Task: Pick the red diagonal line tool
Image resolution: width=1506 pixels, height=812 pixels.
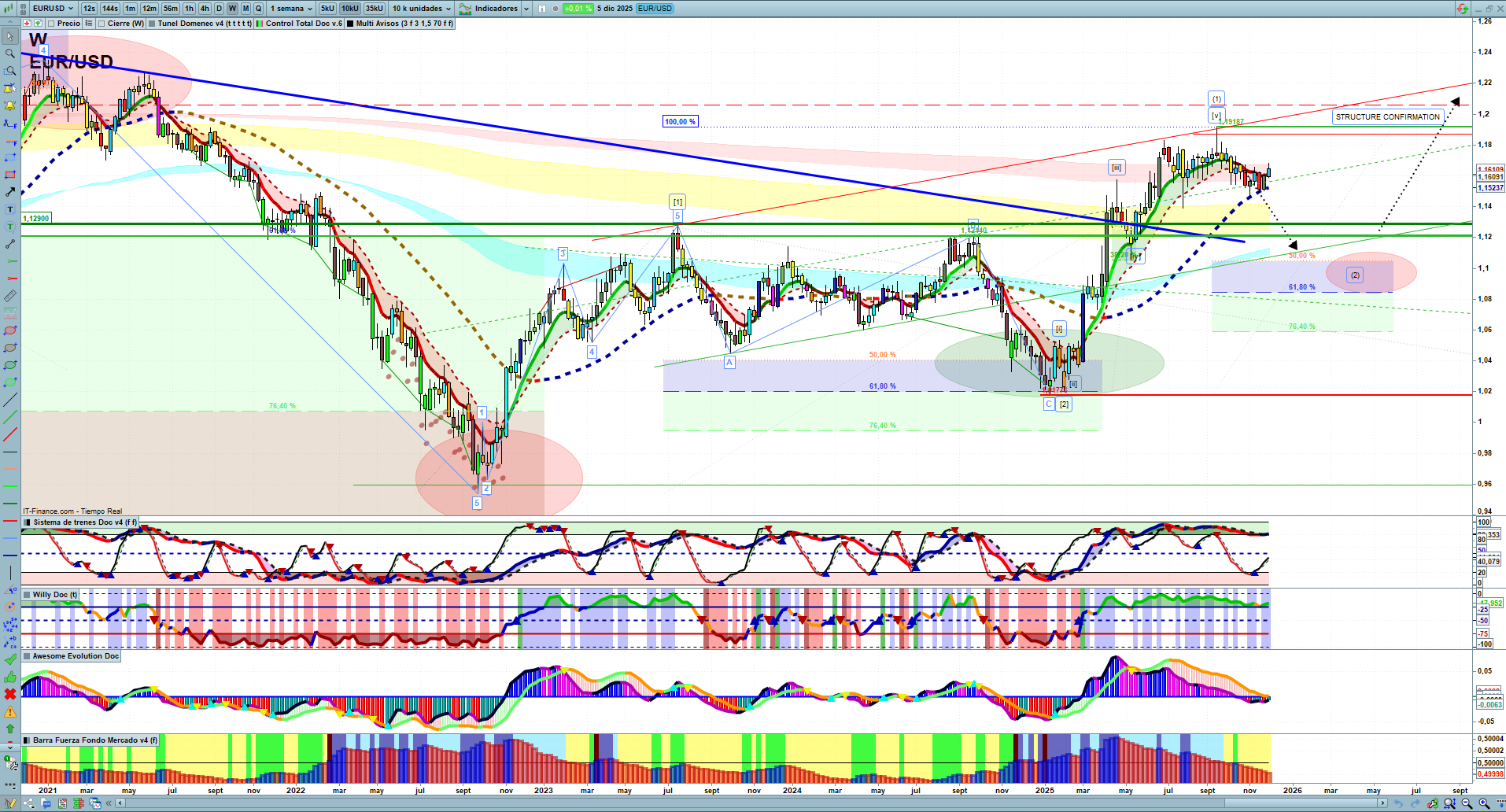Action: point(10,434)
